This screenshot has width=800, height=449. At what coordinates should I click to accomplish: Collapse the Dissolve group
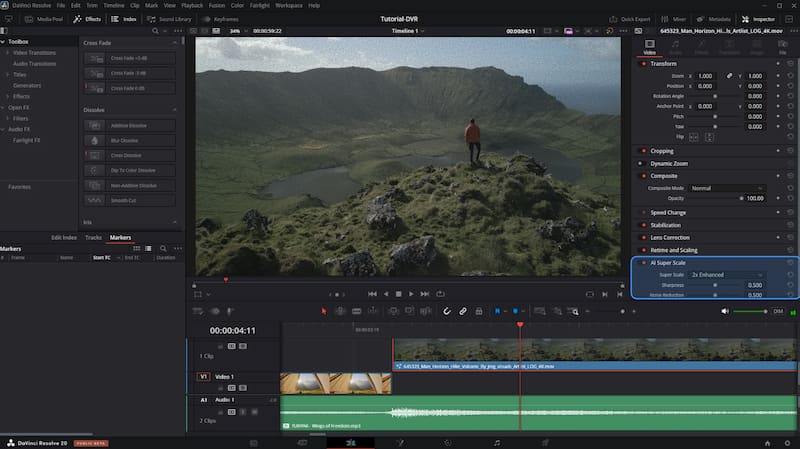174,110
